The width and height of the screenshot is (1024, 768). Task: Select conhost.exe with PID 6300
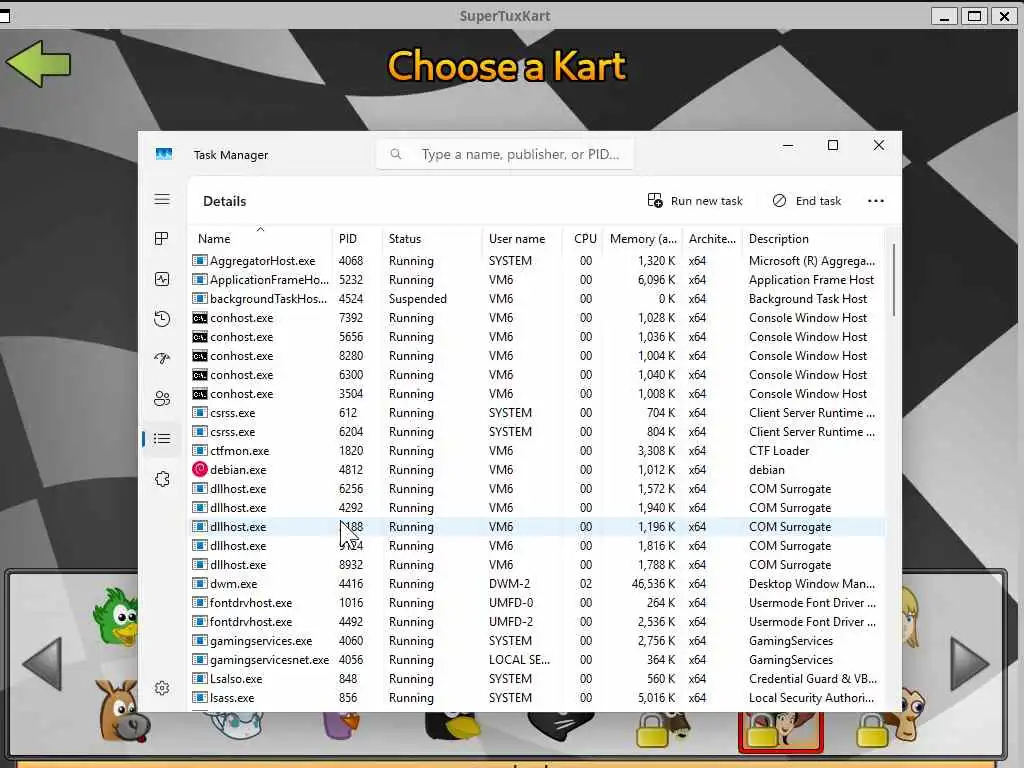pos(242,375)
